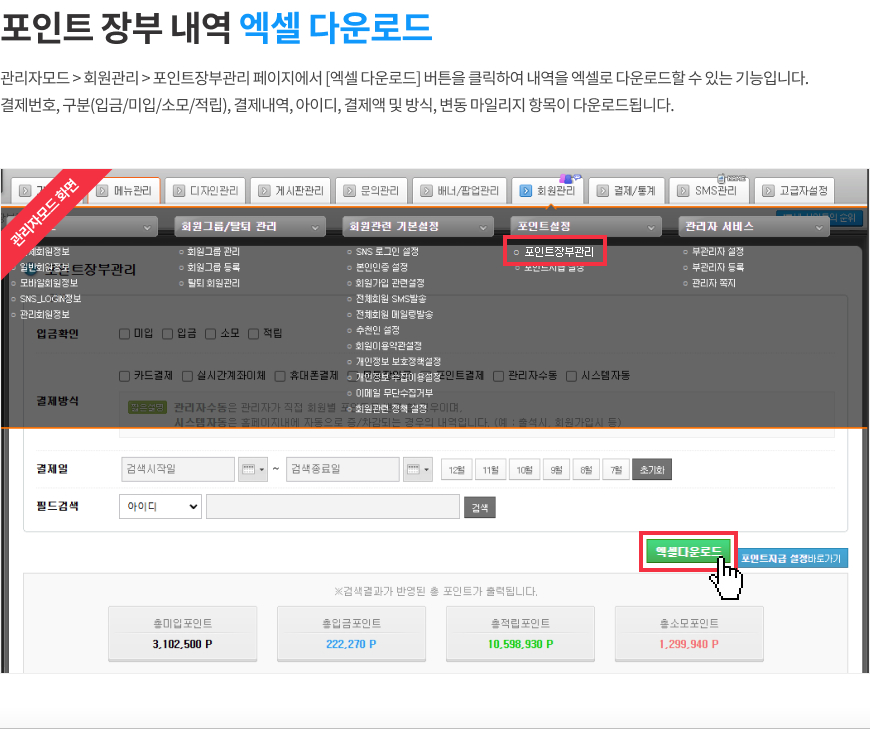Click the green 엑셀다운로드 button
The height and width of the screenshot is (729, 870).
tap(688, 551)
